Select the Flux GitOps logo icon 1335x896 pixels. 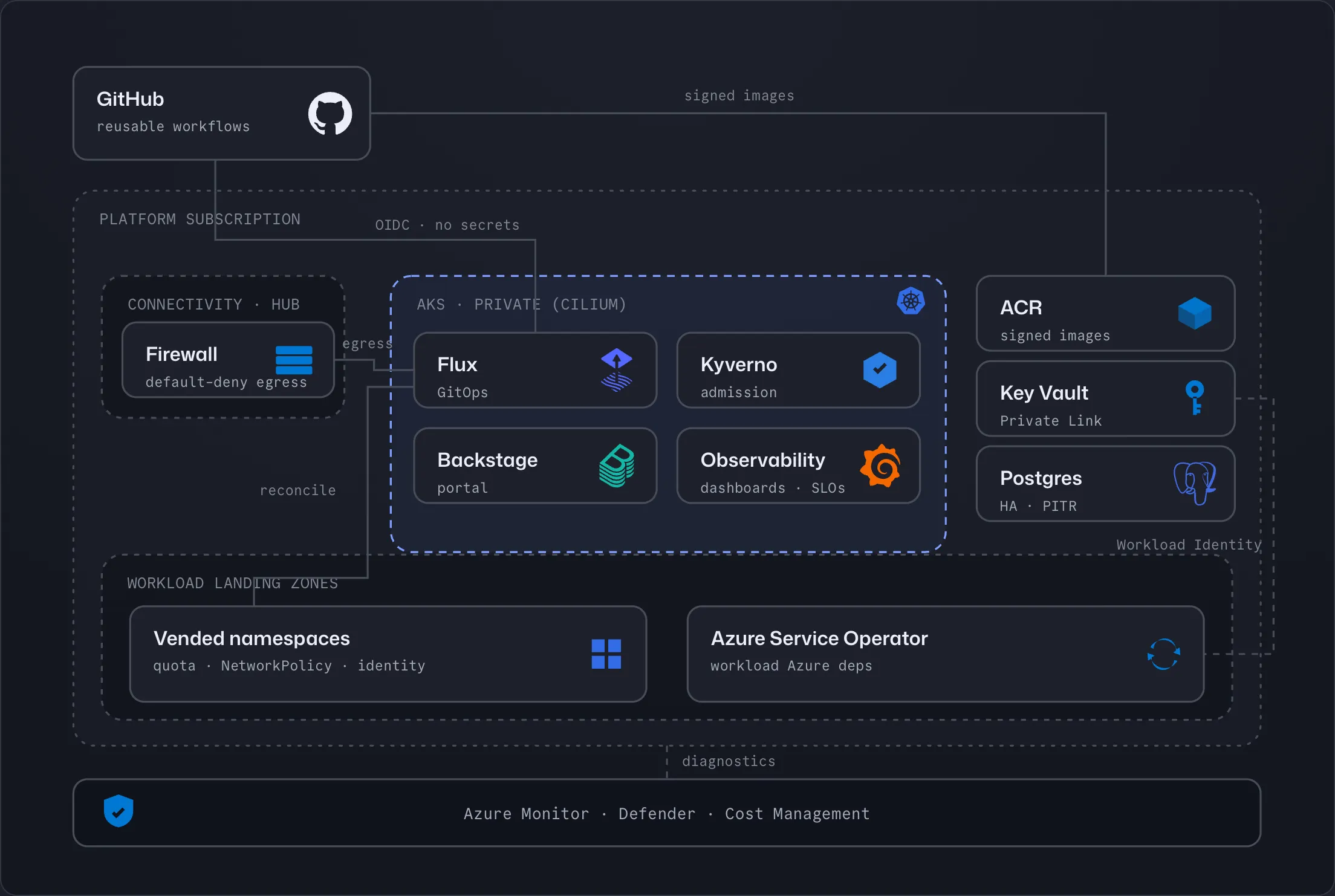[x=617, y=370]
